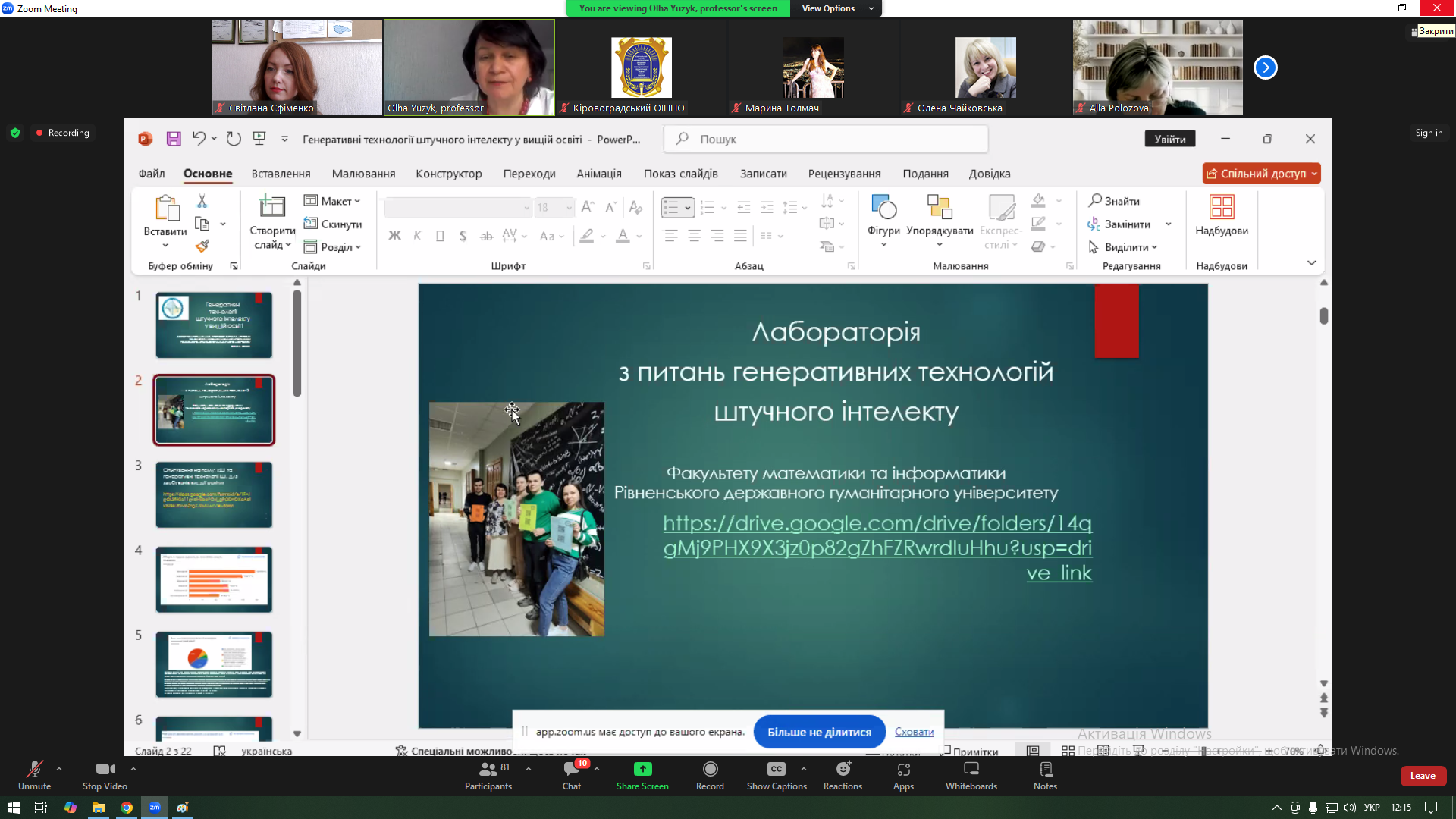Open font size 18 dropdown
Screen dimensions: 1456x819
point(569,207)
